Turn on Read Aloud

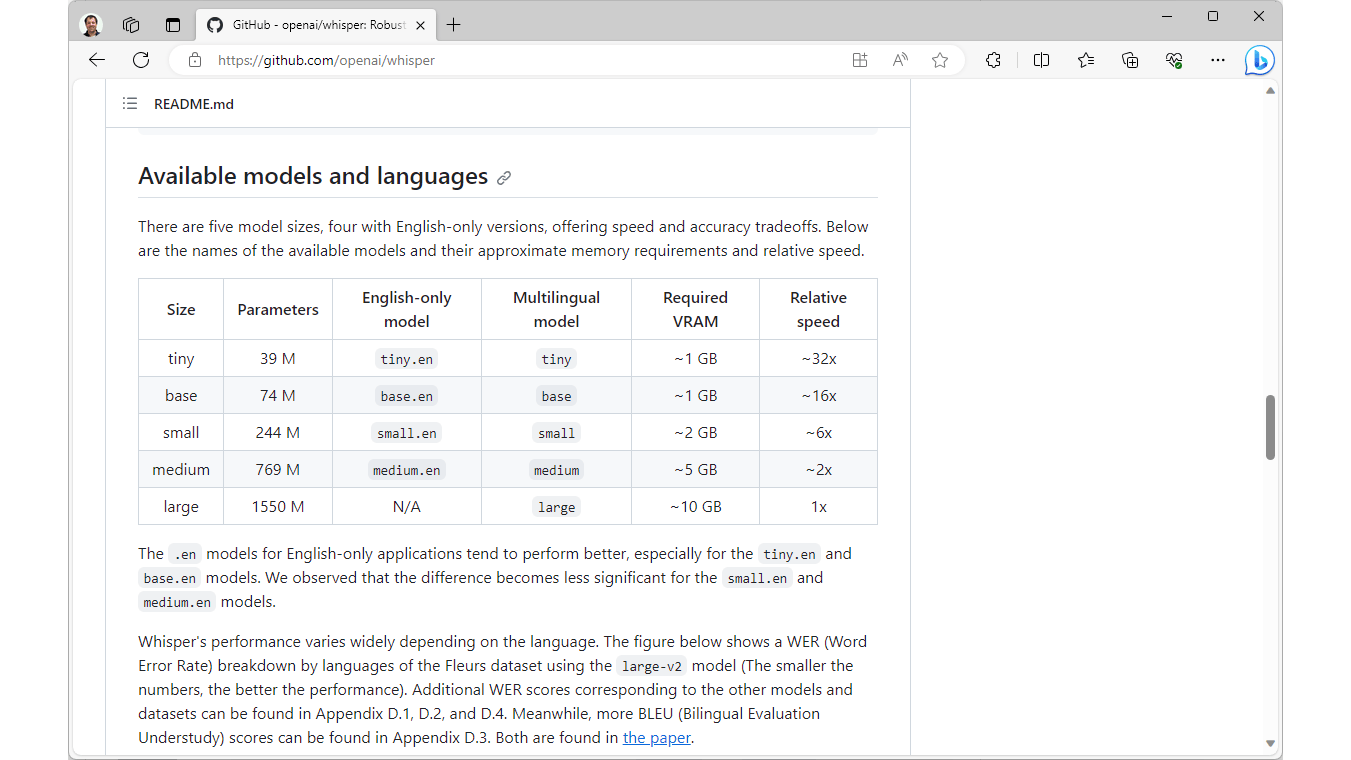(x=900, y=60)
